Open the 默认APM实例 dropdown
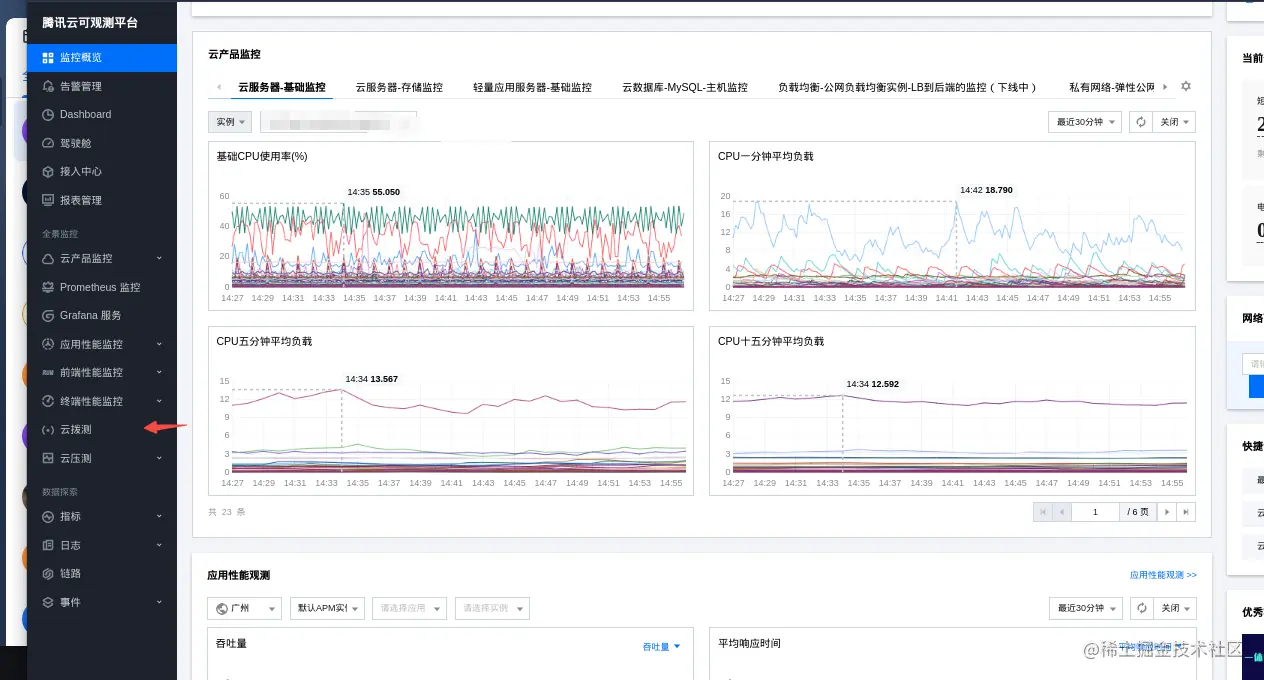This screenshot has height=680, width=1264. [x=327, y=608]
